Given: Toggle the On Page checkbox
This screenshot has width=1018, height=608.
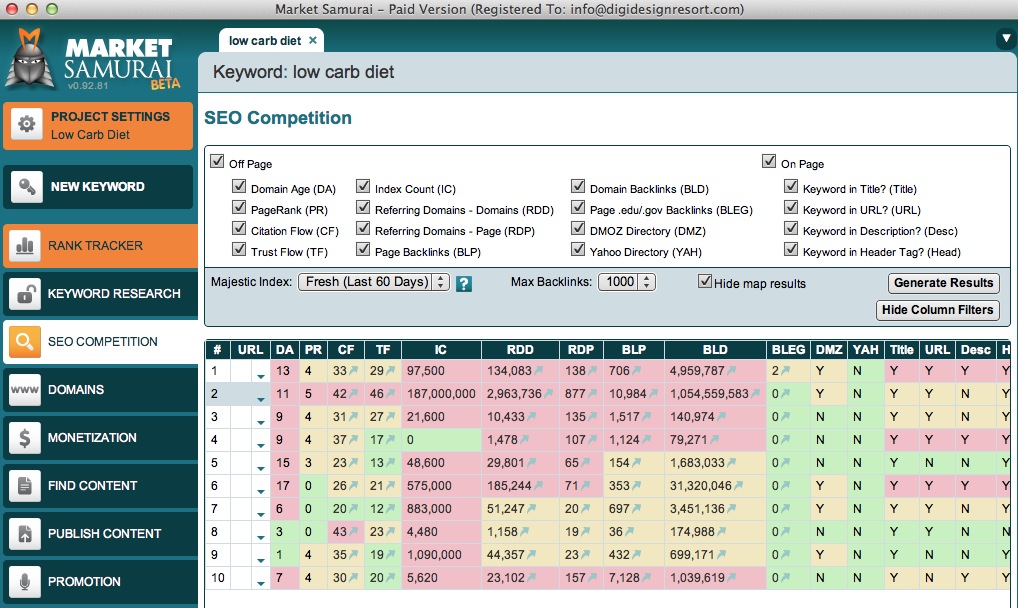Looking at the screenshot, I should tap(769, 161).
